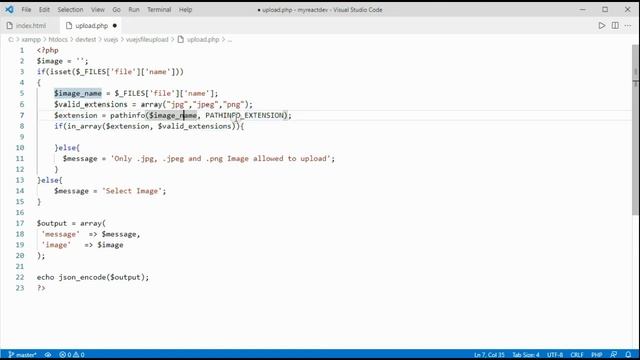
Task: Click line number 9 in the gutter
Action: 22,137
